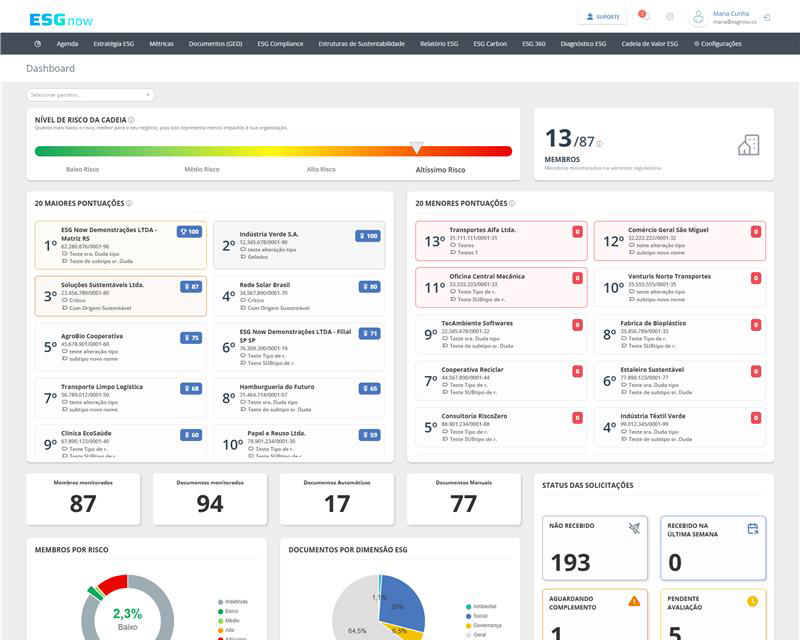
Task: Click the warning icon on Aguardando Complemento
Action: coord(634,601)
